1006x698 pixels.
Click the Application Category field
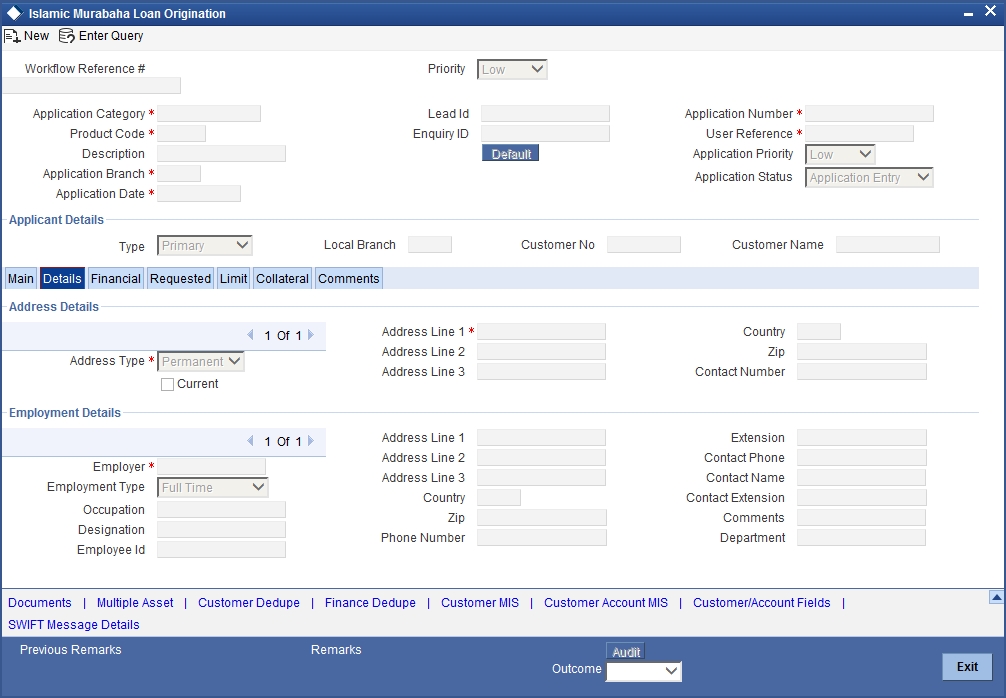point(209,114)
